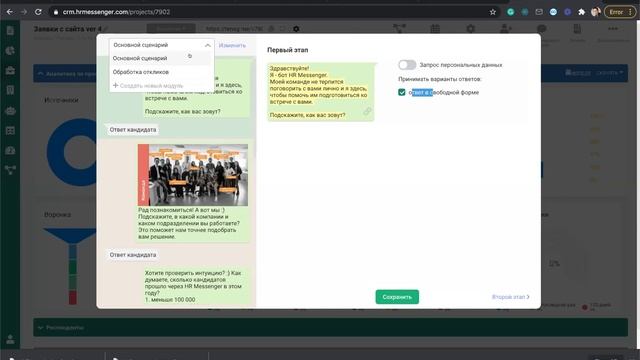Screen dimensions: 640x360
Task: Click the user profile icon at sidebar bottom
Action: [x=10, y=339]
